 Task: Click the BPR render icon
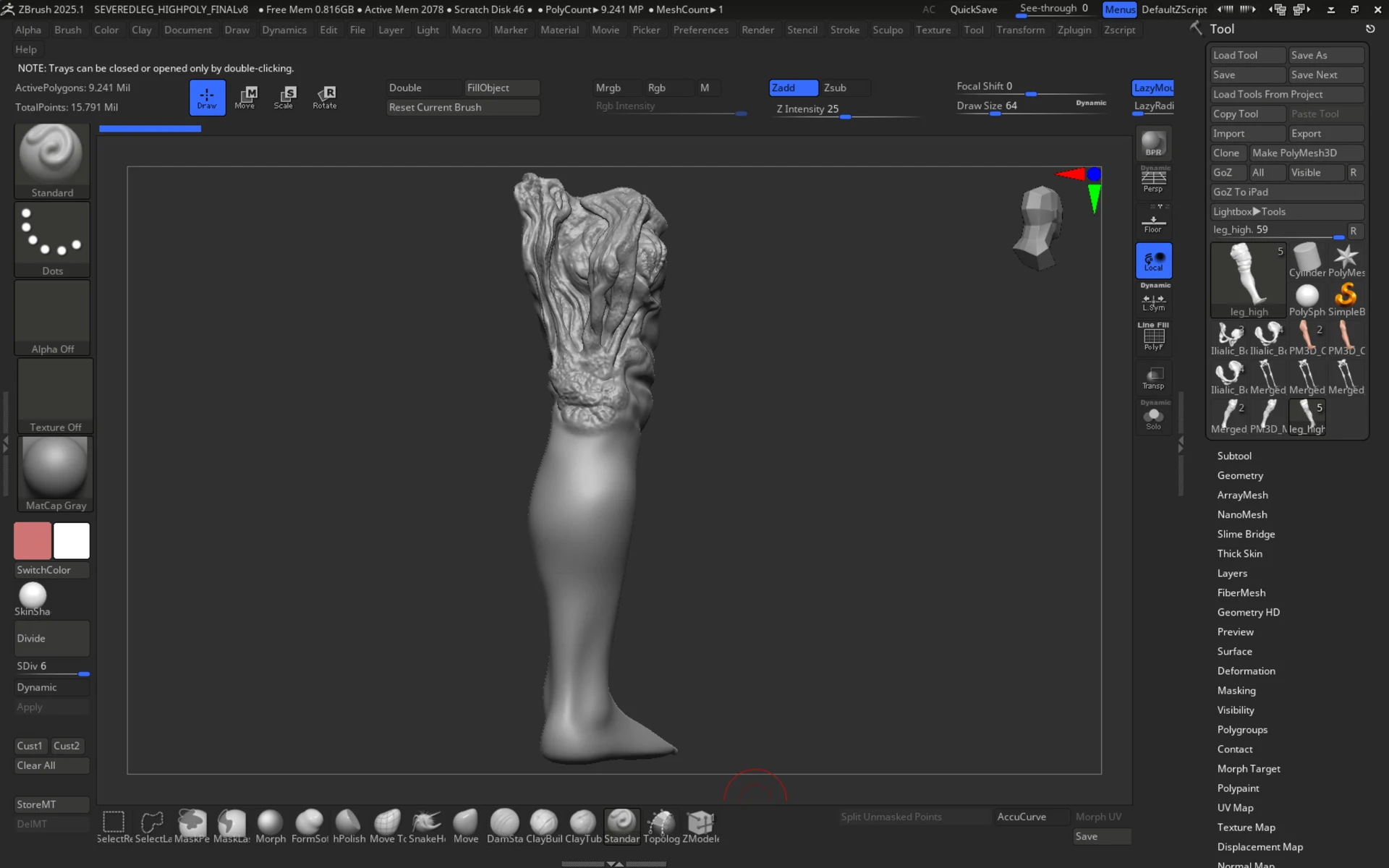(1153, 143)
